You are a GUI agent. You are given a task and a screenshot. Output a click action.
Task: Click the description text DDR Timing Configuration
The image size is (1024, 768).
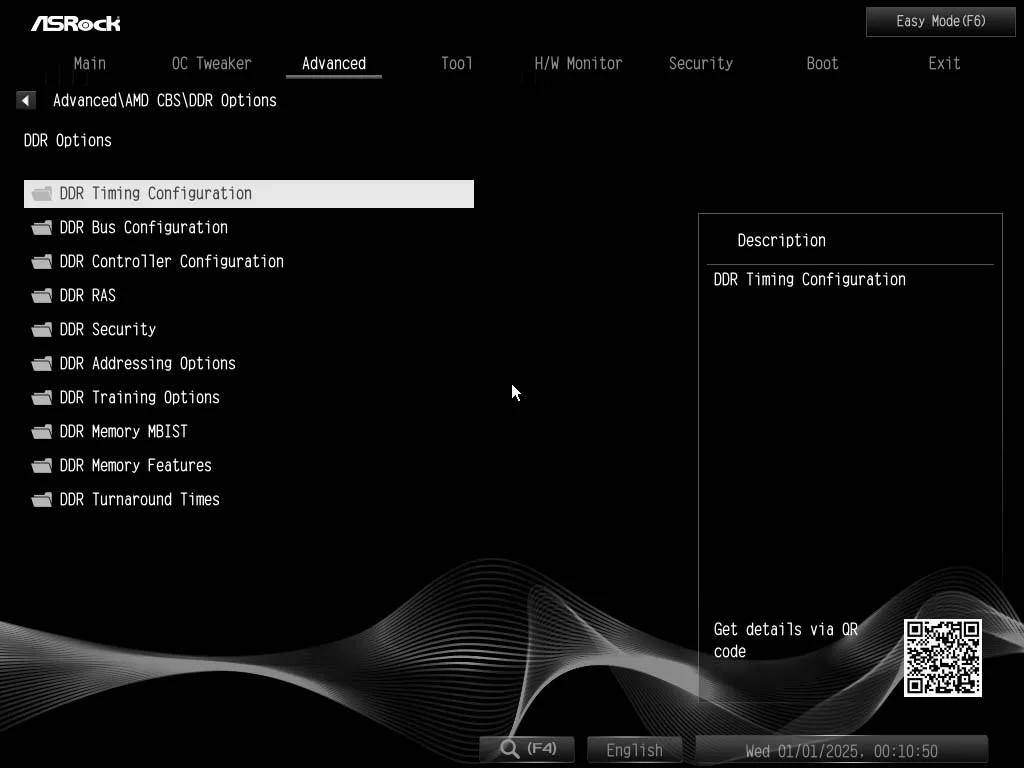pos(809,280)
